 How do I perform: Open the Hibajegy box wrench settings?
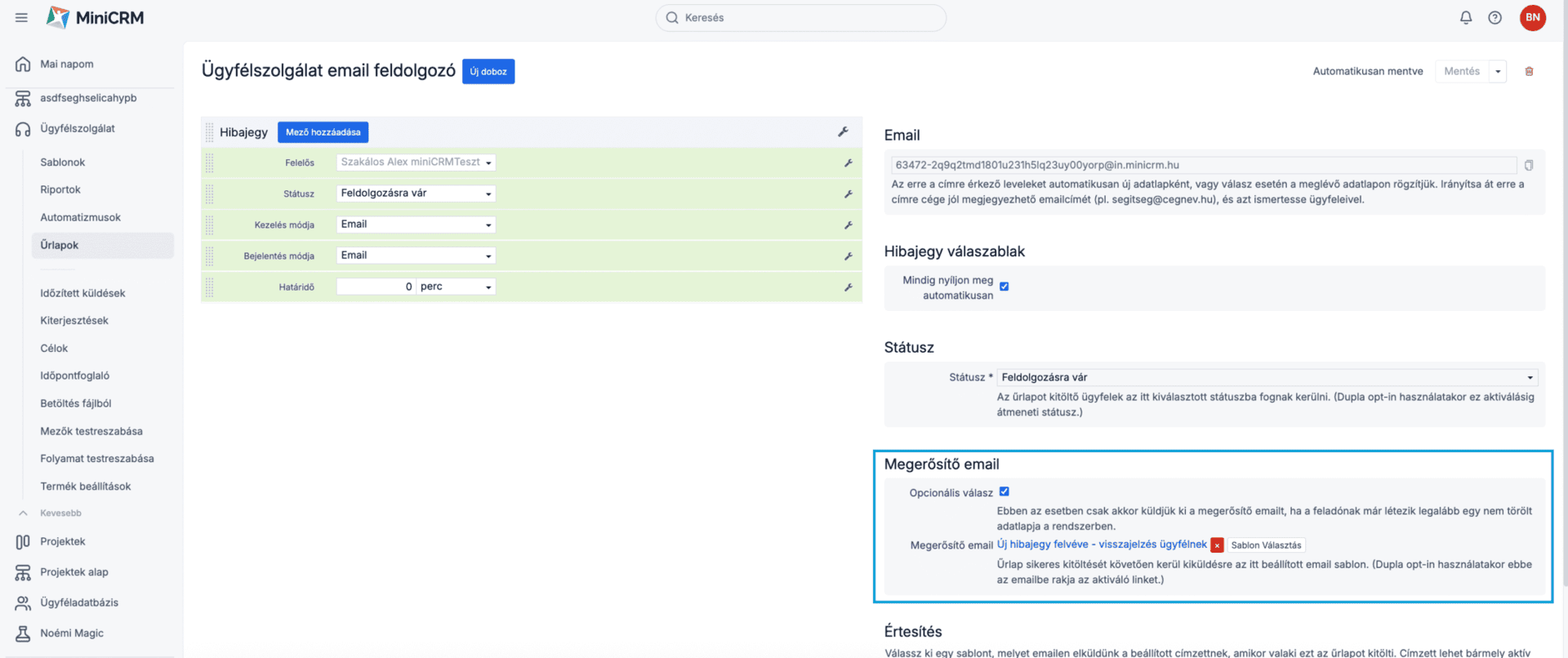tap(843, 131)
